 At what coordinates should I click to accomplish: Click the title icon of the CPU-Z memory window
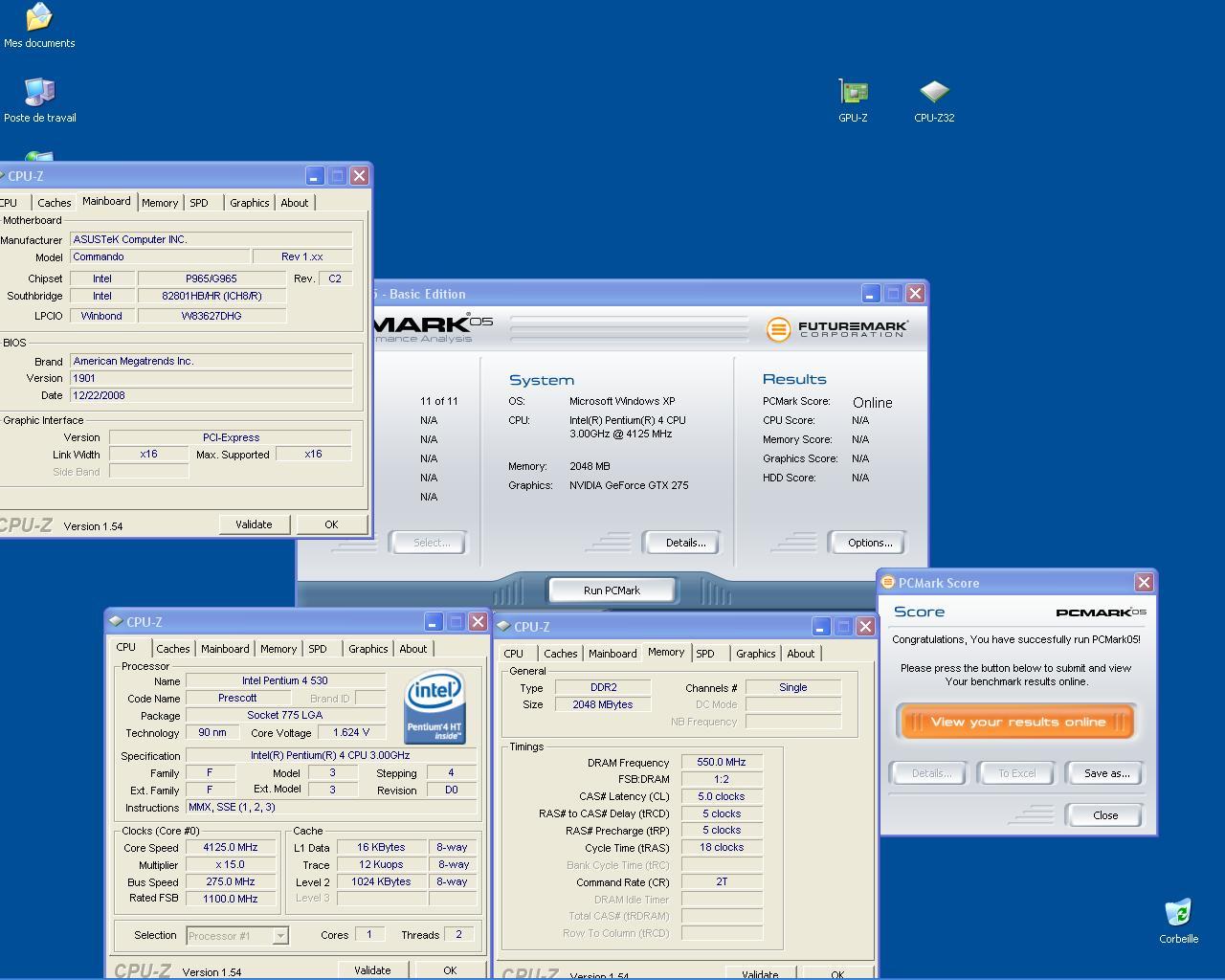[503, 626]
